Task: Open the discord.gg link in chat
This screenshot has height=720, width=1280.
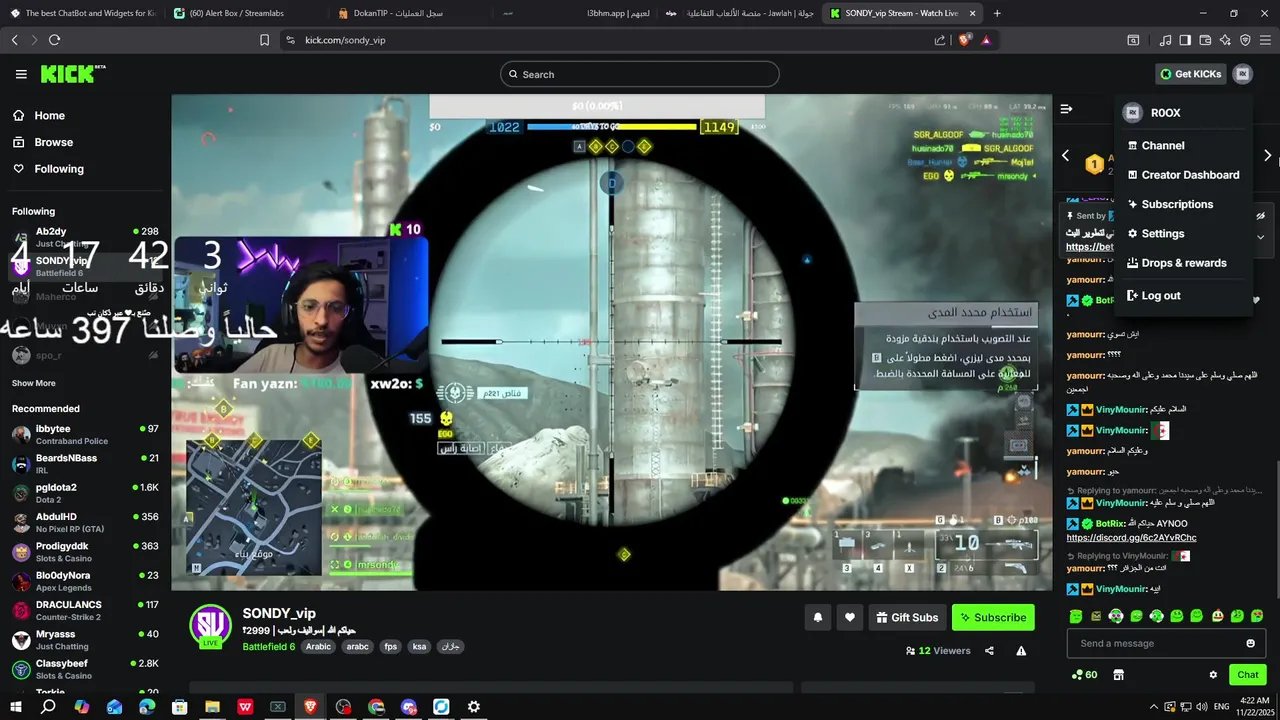Action: click(x=1131, y=538)
